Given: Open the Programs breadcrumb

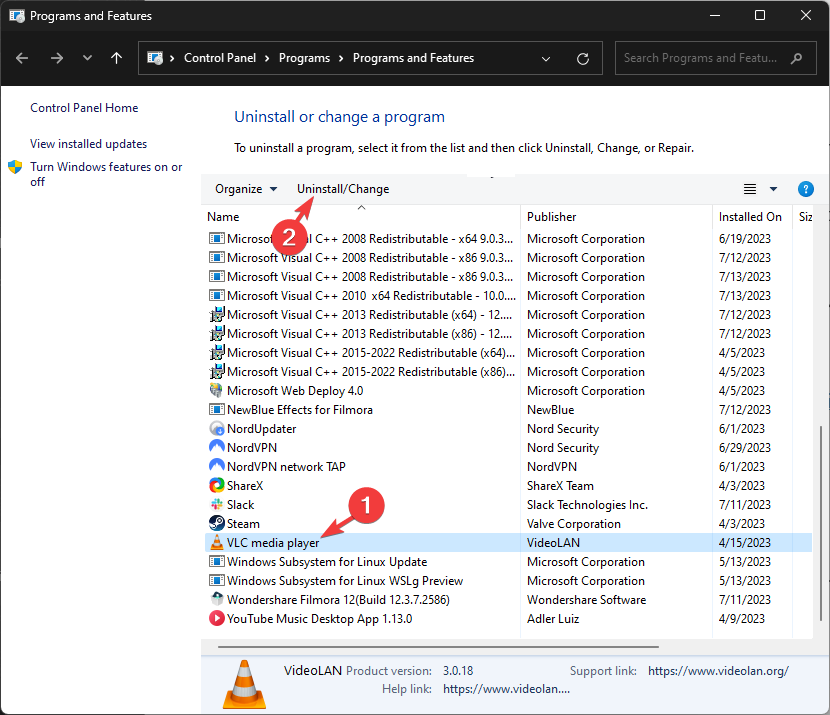Looking at the screenshot, I should point(304,58).
